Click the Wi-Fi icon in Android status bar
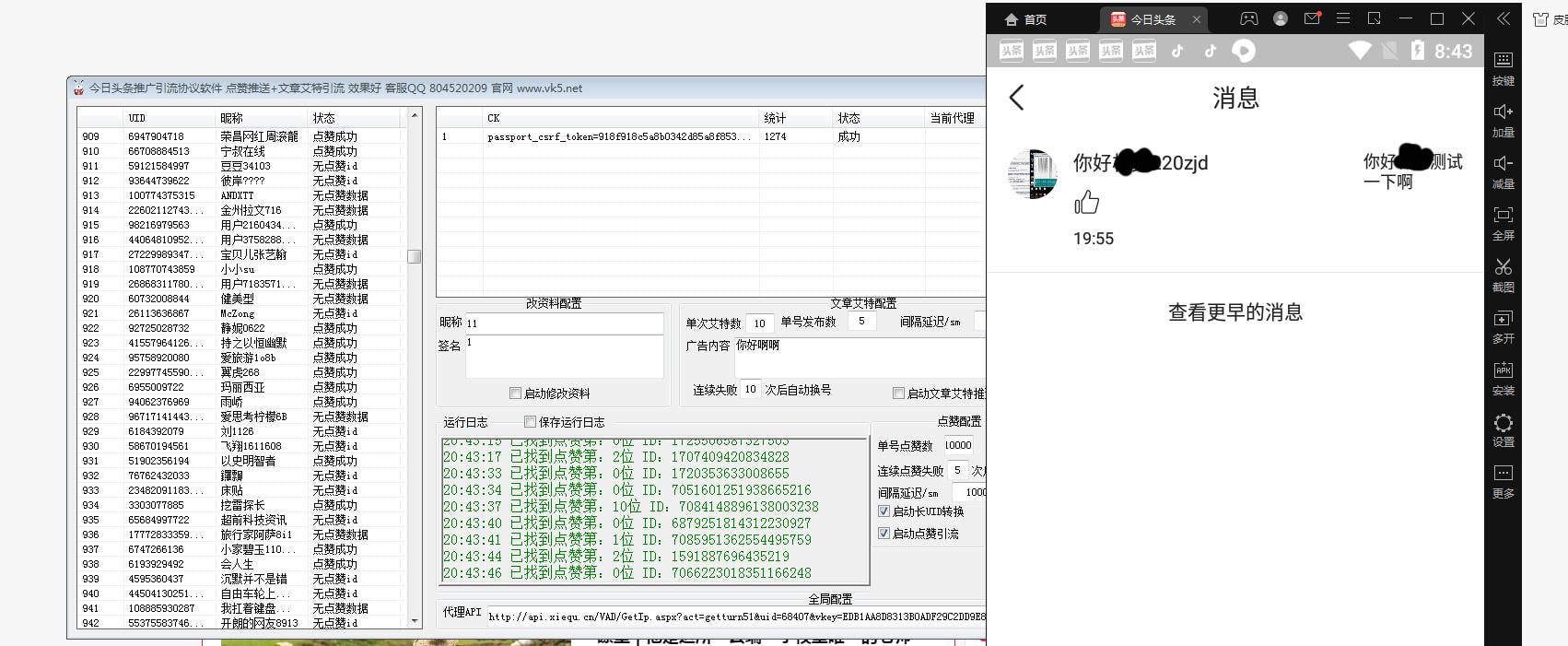1568x646 pixels. [1360, 51]
